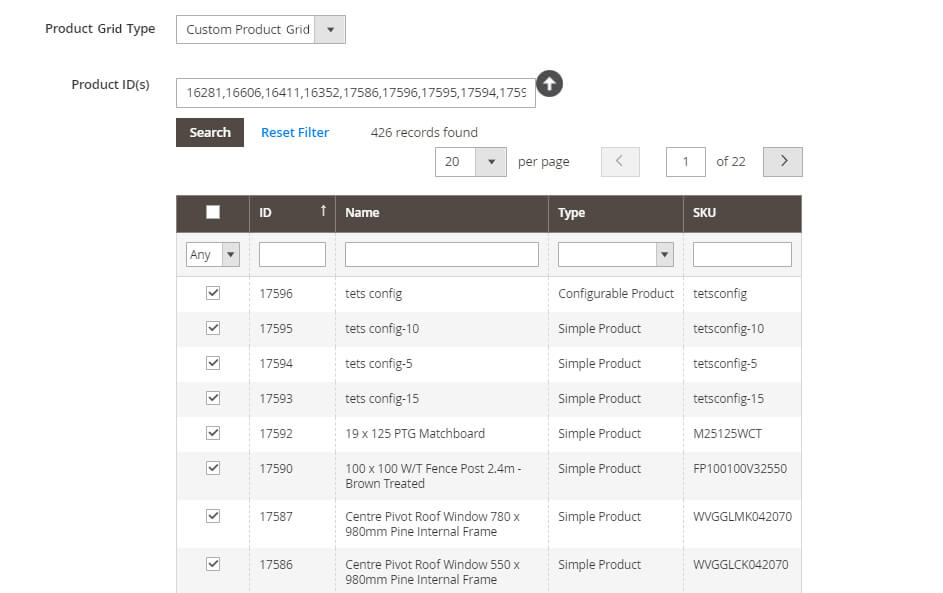Click ID cell '17593'
This screenshot has height=593, width=943.
tap(276, 398)
